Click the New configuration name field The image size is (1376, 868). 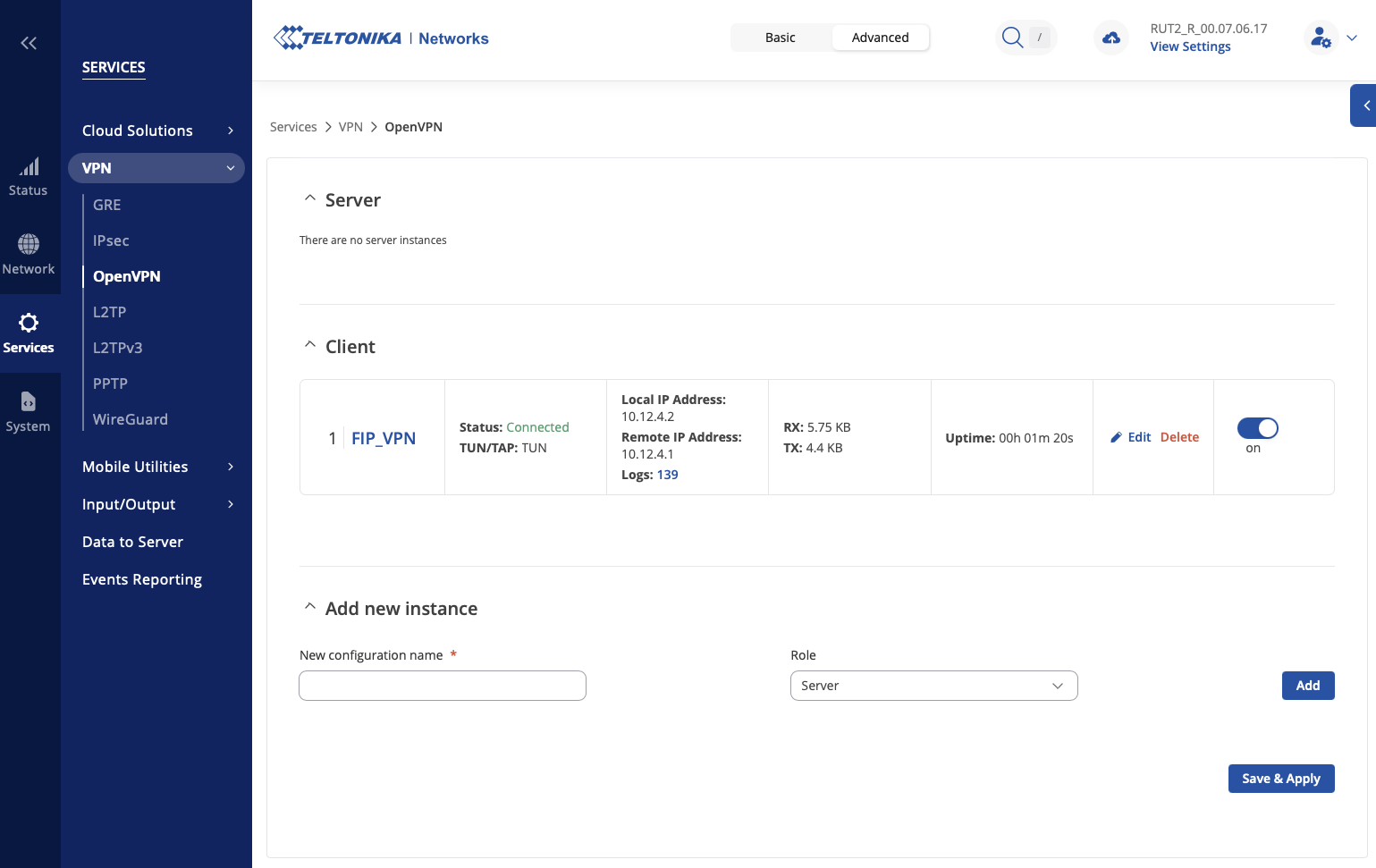point(443,686)
